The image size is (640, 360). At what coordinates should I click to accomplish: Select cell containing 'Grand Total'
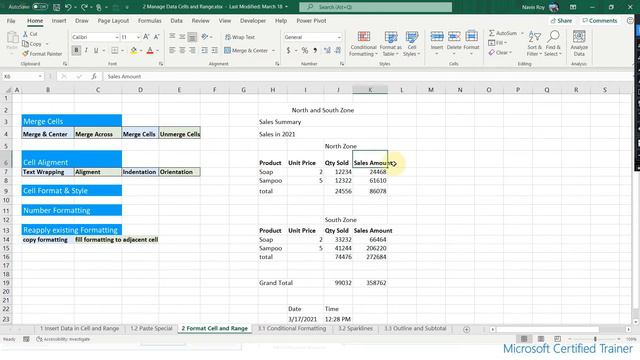point(273,283)
